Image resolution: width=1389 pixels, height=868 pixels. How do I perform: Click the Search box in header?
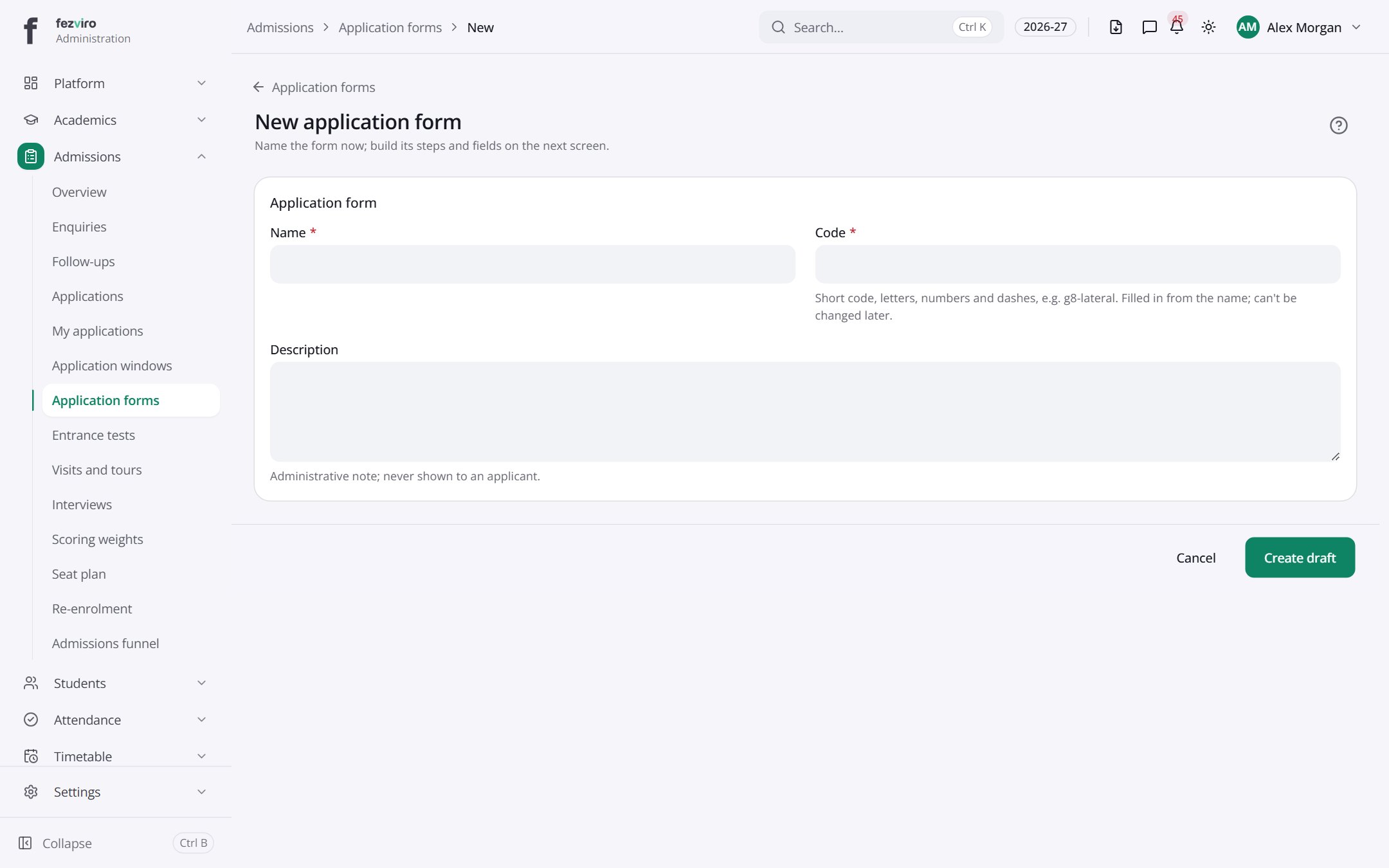click(881, 27)
